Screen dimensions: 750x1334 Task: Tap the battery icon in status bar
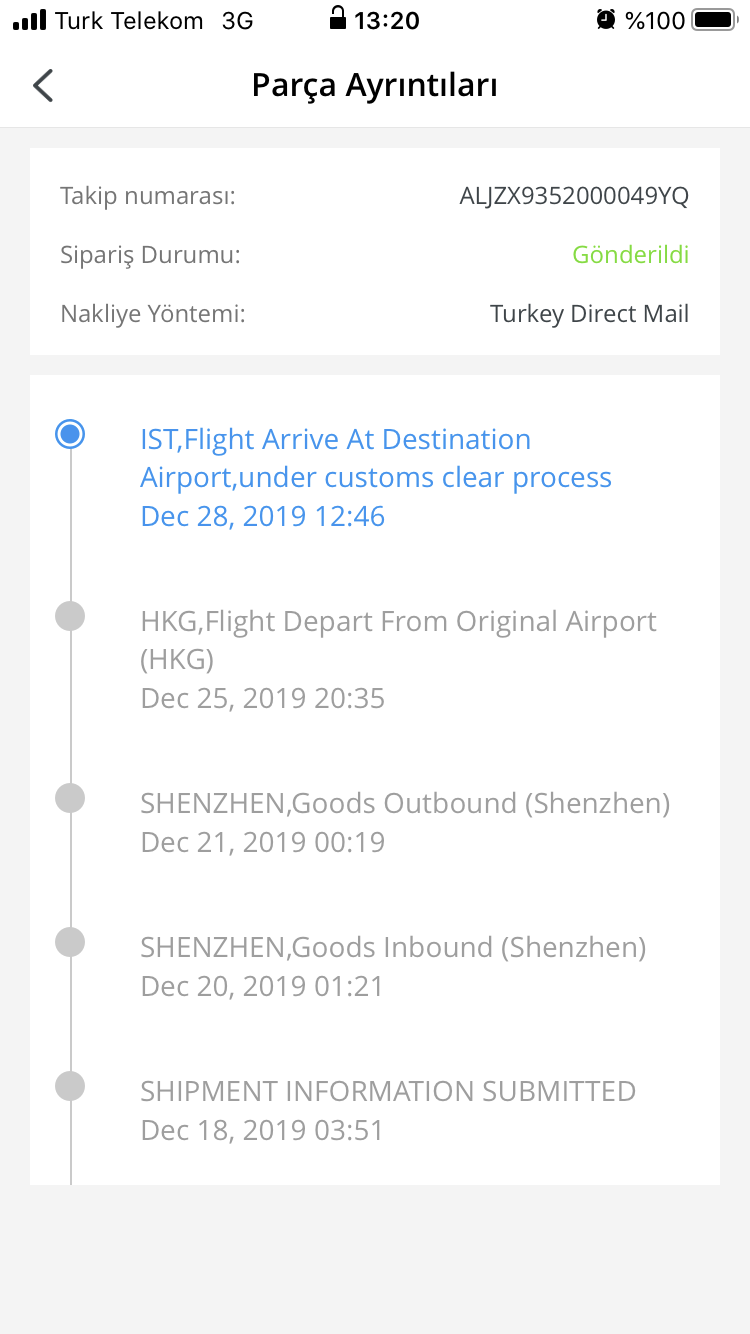714,19
